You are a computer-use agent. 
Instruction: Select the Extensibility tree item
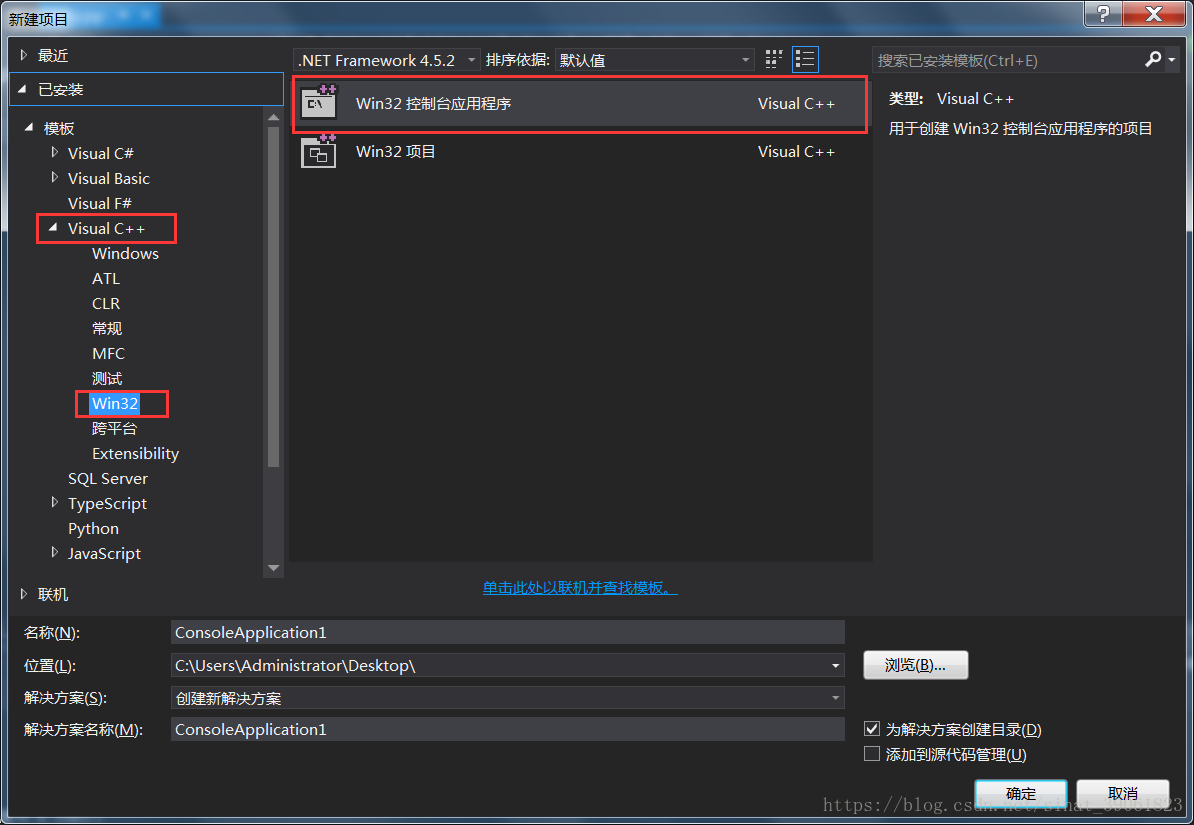pyautogui.click(x=136, y=453)
